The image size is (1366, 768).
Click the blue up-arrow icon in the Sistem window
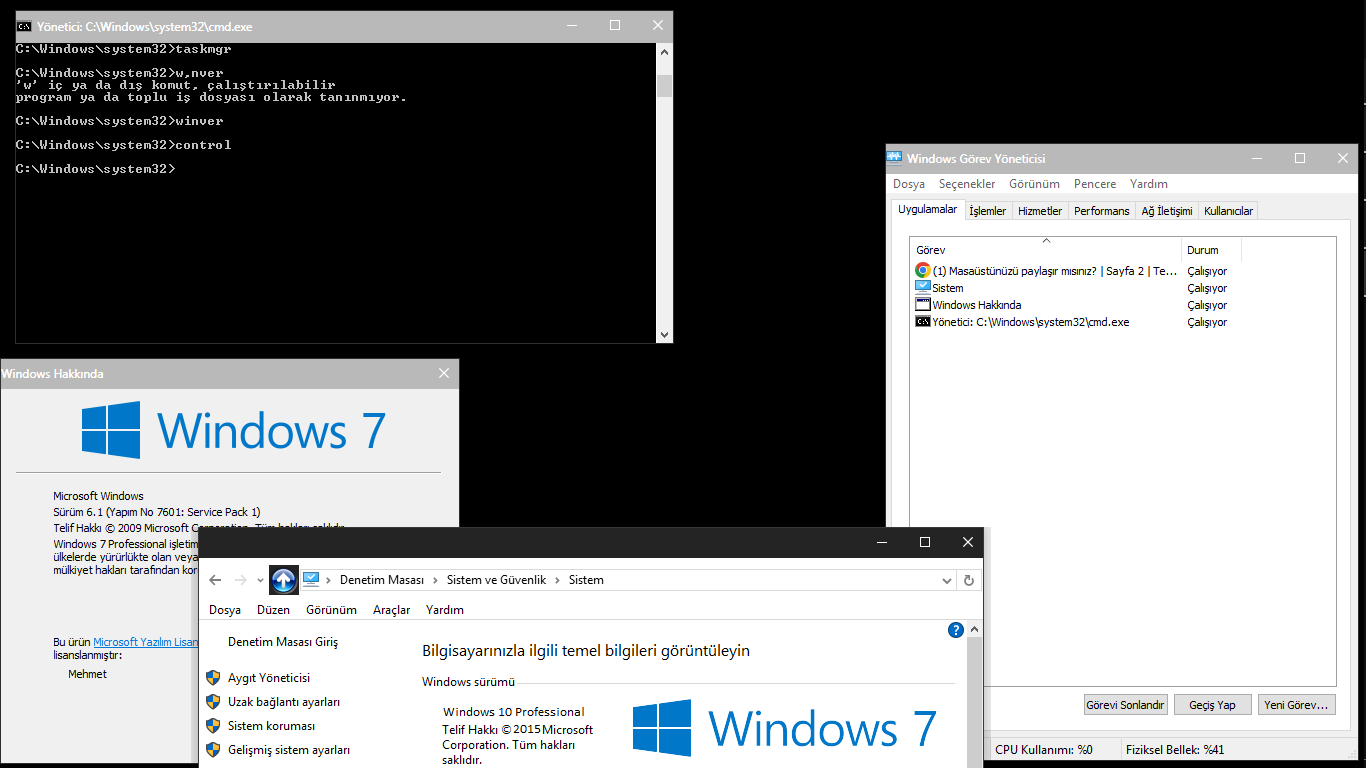pos(284,580)
